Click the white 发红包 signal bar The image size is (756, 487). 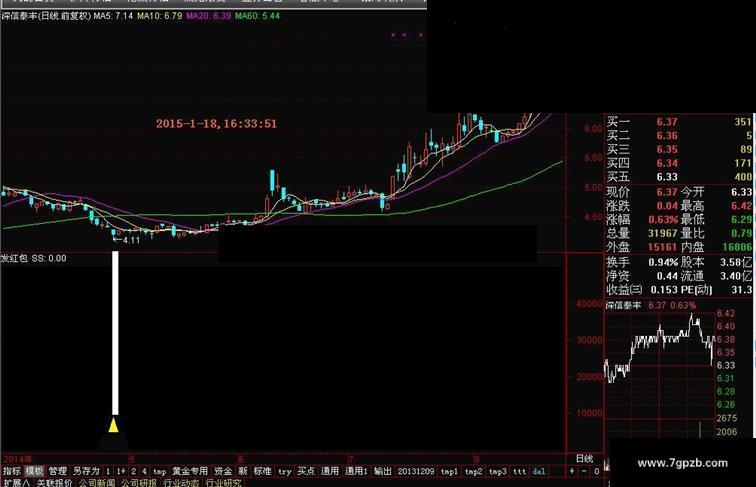pyautogui.click(x=115, y=333)
